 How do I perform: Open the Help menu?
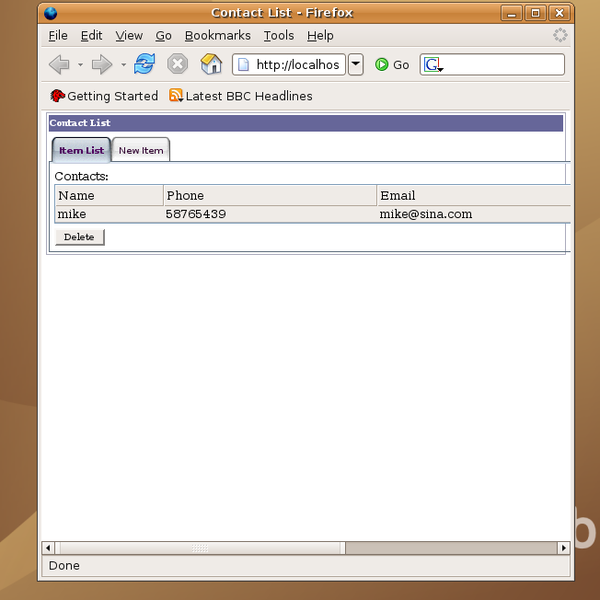click(x=320, y=36)
